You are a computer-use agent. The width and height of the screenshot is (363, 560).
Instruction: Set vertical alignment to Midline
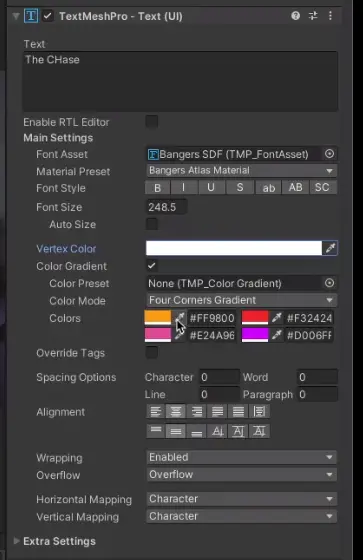pos(238,431)
